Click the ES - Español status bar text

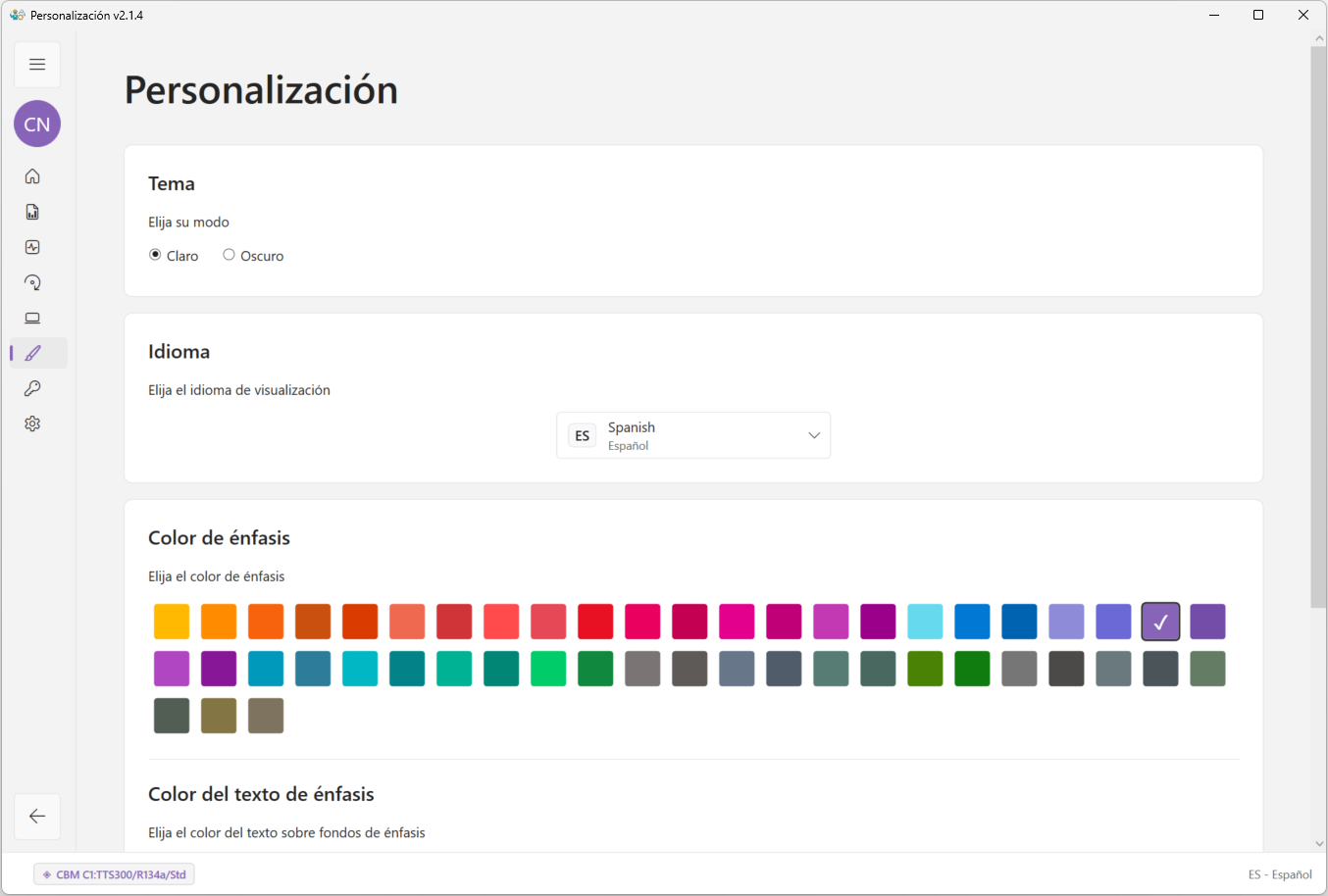coord(1280,874)
